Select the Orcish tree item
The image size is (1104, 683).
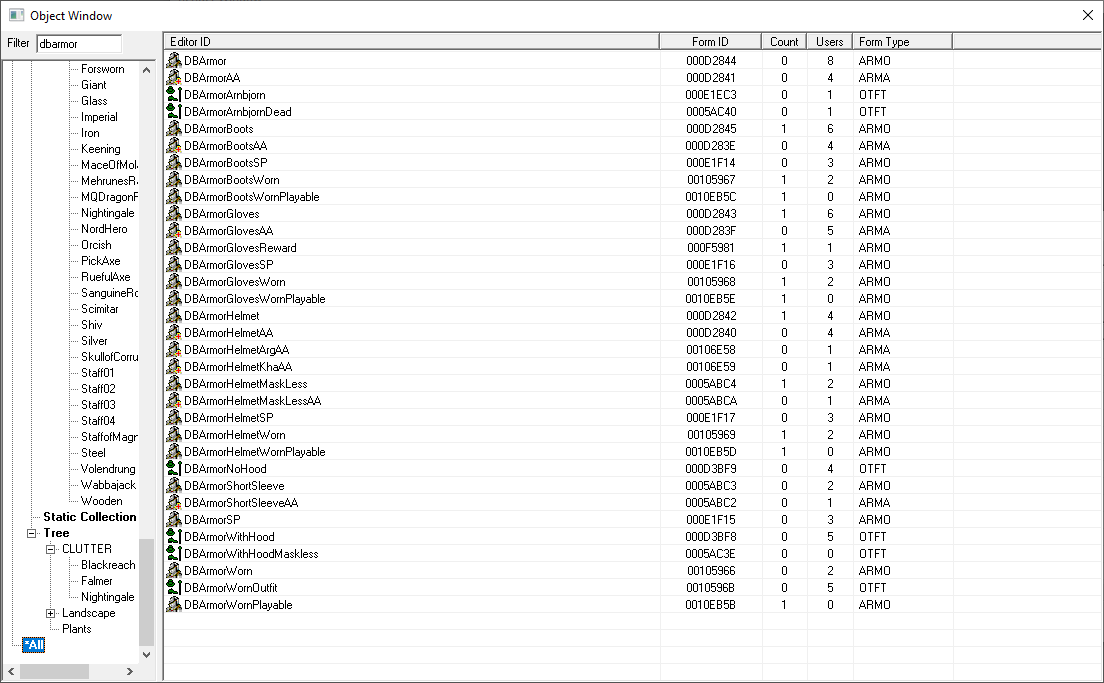[96, 245]
